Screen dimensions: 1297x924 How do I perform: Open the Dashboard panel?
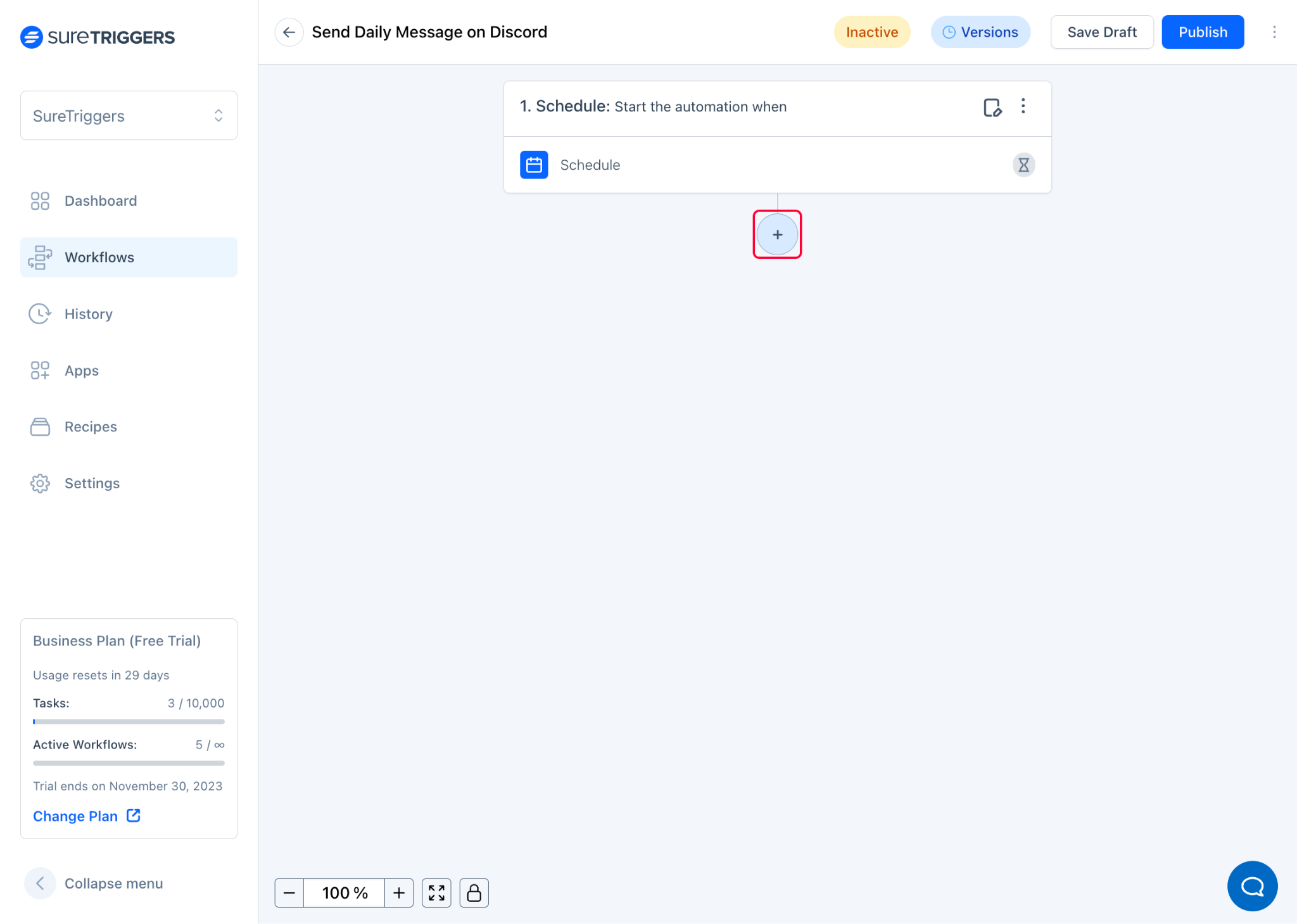100,201
